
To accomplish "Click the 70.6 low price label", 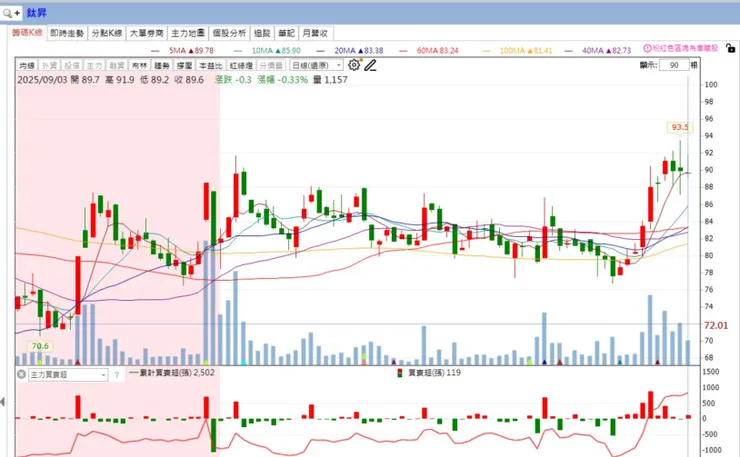I will tap(40, 346).
